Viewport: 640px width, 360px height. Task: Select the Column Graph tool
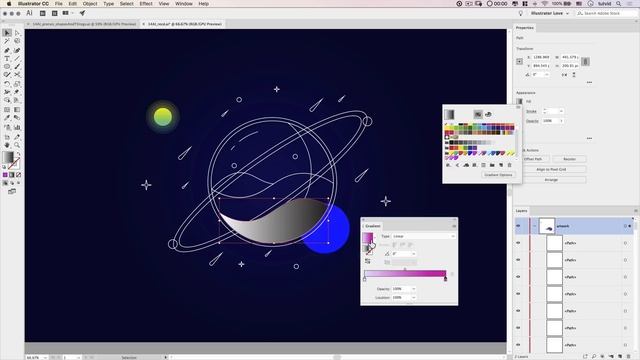pos(17,127)
